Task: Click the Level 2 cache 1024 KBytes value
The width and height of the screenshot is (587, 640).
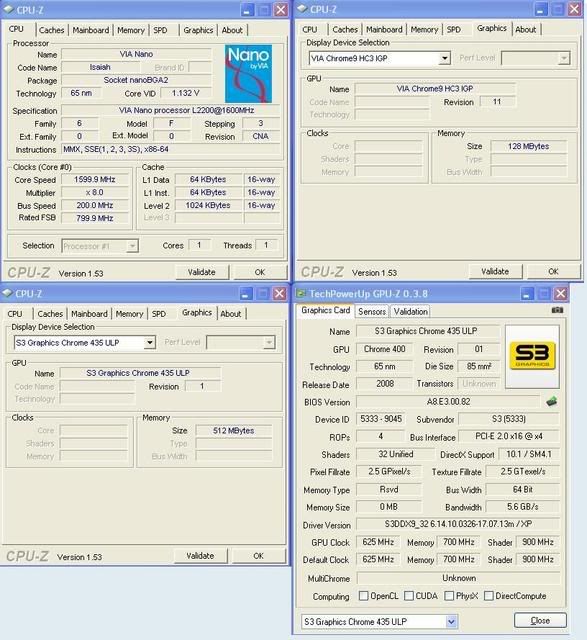Action: pos(208,205)
